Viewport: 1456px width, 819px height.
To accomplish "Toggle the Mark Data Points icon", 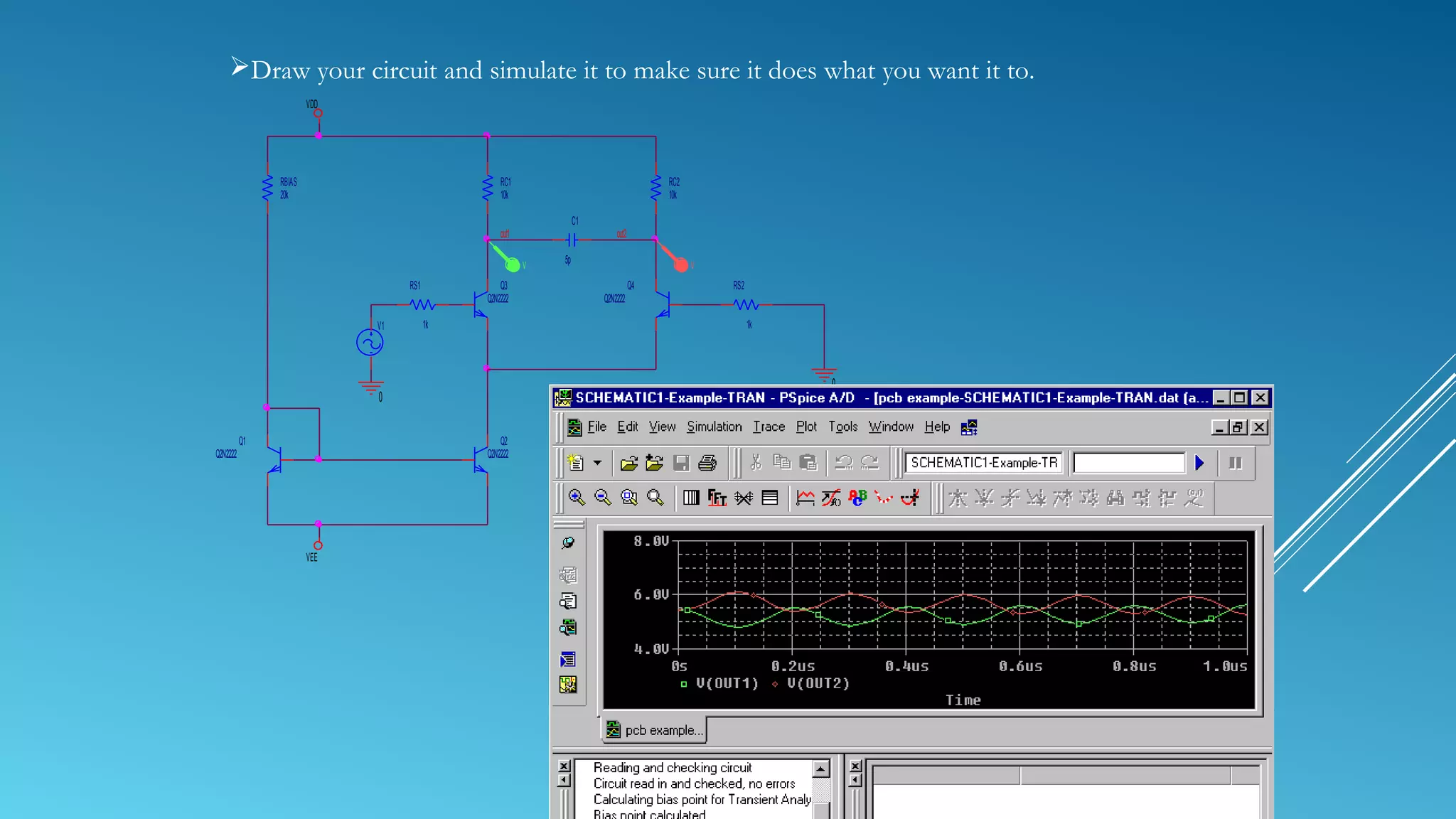I will pos(884,498).
